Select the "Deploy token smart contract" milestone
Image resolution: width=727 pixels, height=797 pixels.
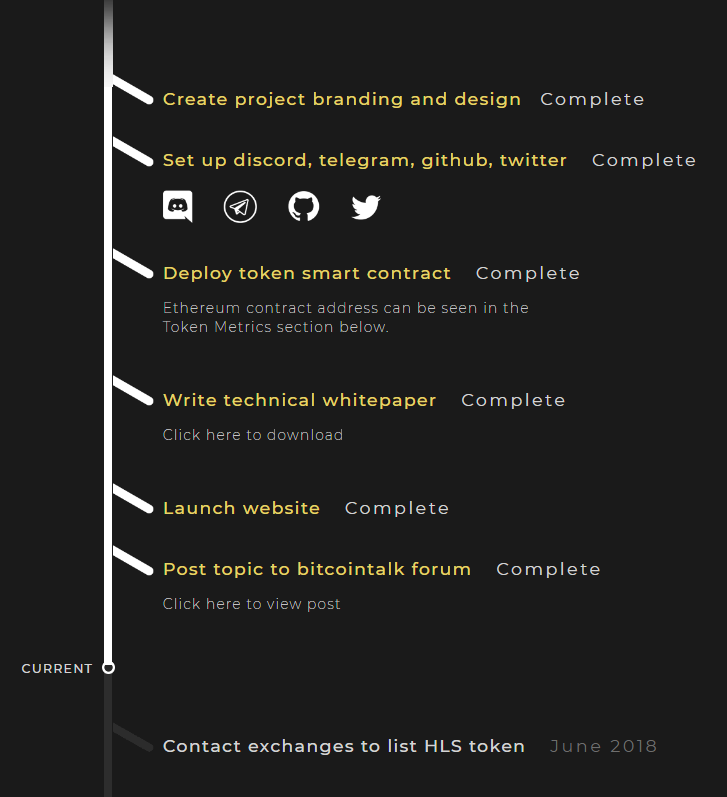pos(307,273)
